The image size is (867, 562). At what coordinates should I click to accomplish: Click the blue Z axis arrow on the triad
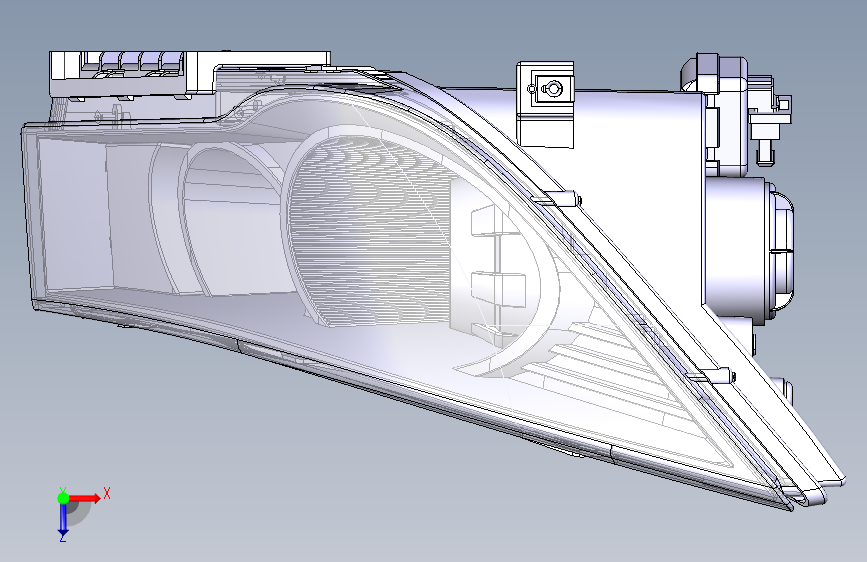point(63,520)
